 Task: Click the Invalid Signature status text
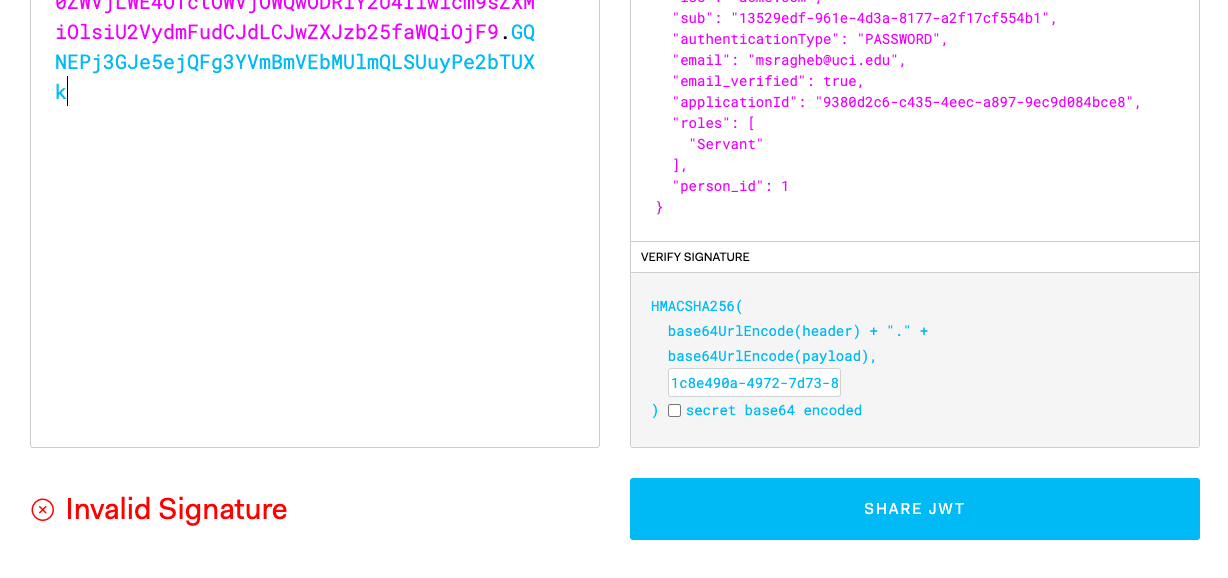176,510
